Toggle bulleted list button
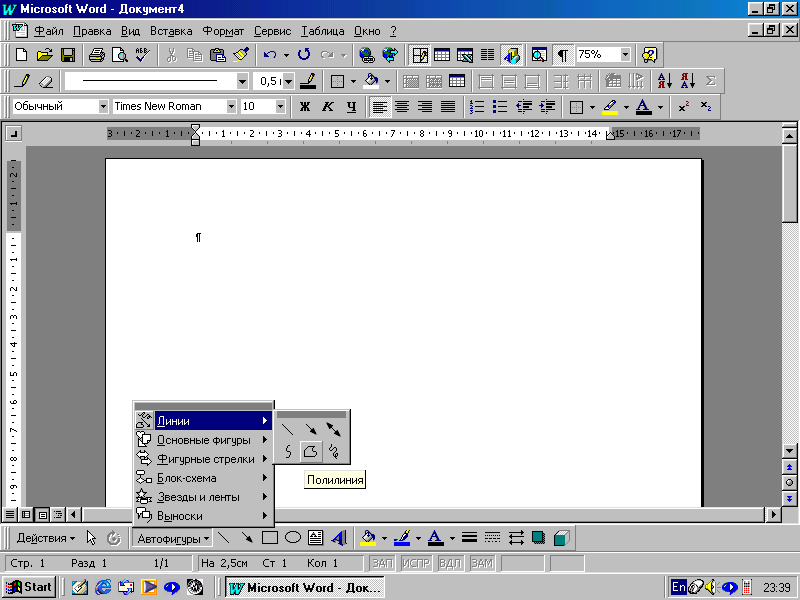 (x=500, y=107)
